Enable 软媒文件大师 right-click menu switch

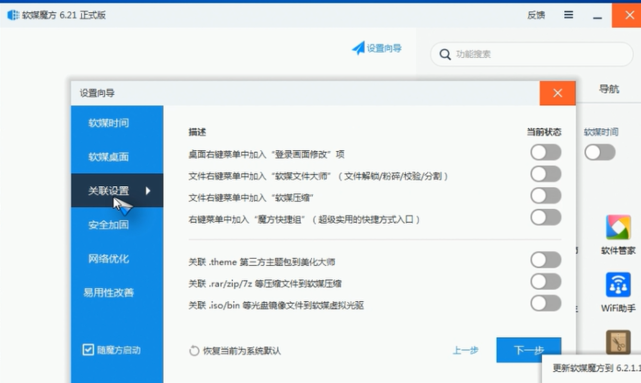click(546, 174)
